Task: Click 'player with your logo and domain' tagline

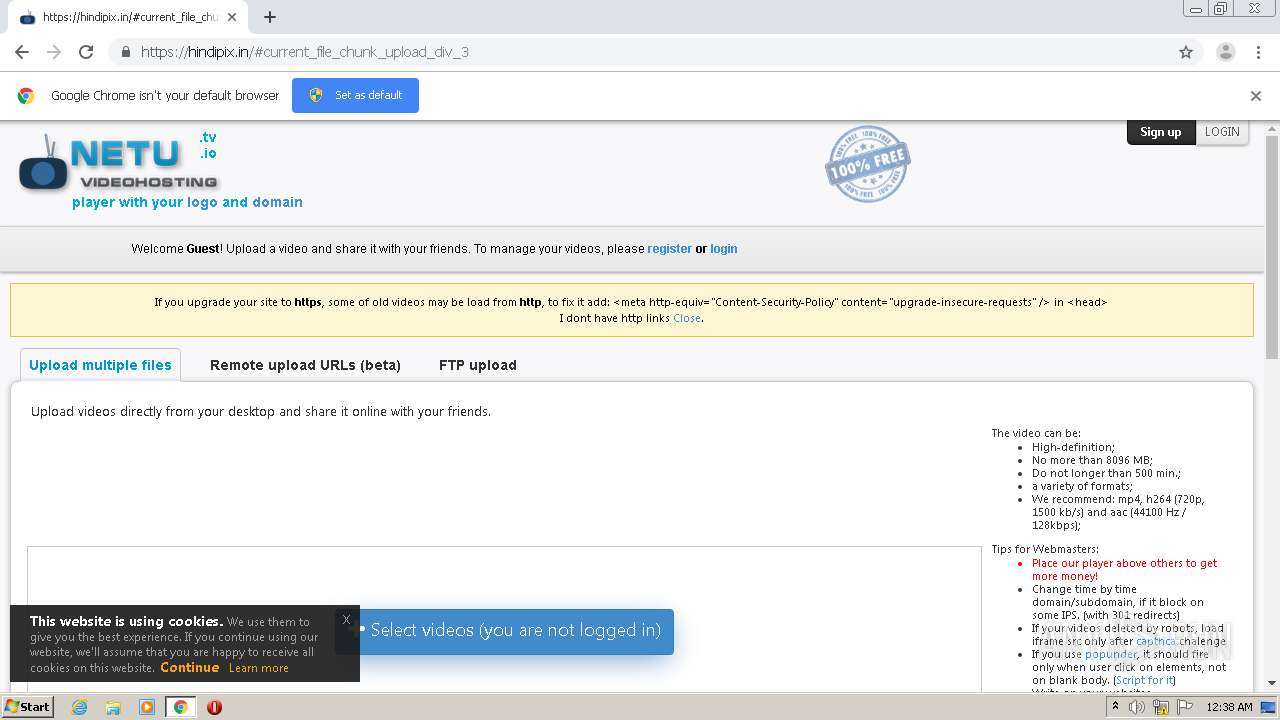Action: (x=187, y=202)
